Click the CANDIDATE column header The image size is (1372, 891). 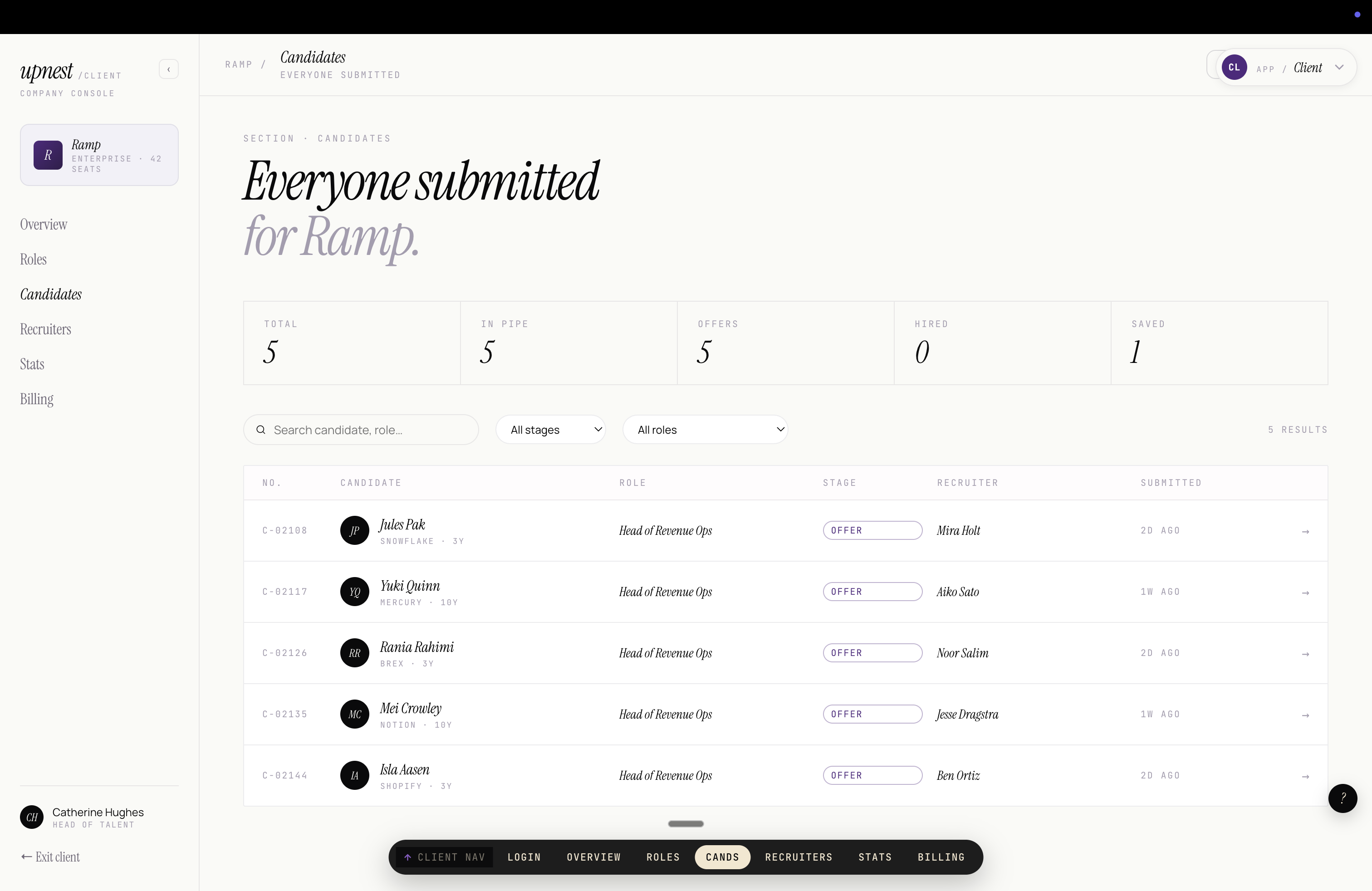[371, 483]
